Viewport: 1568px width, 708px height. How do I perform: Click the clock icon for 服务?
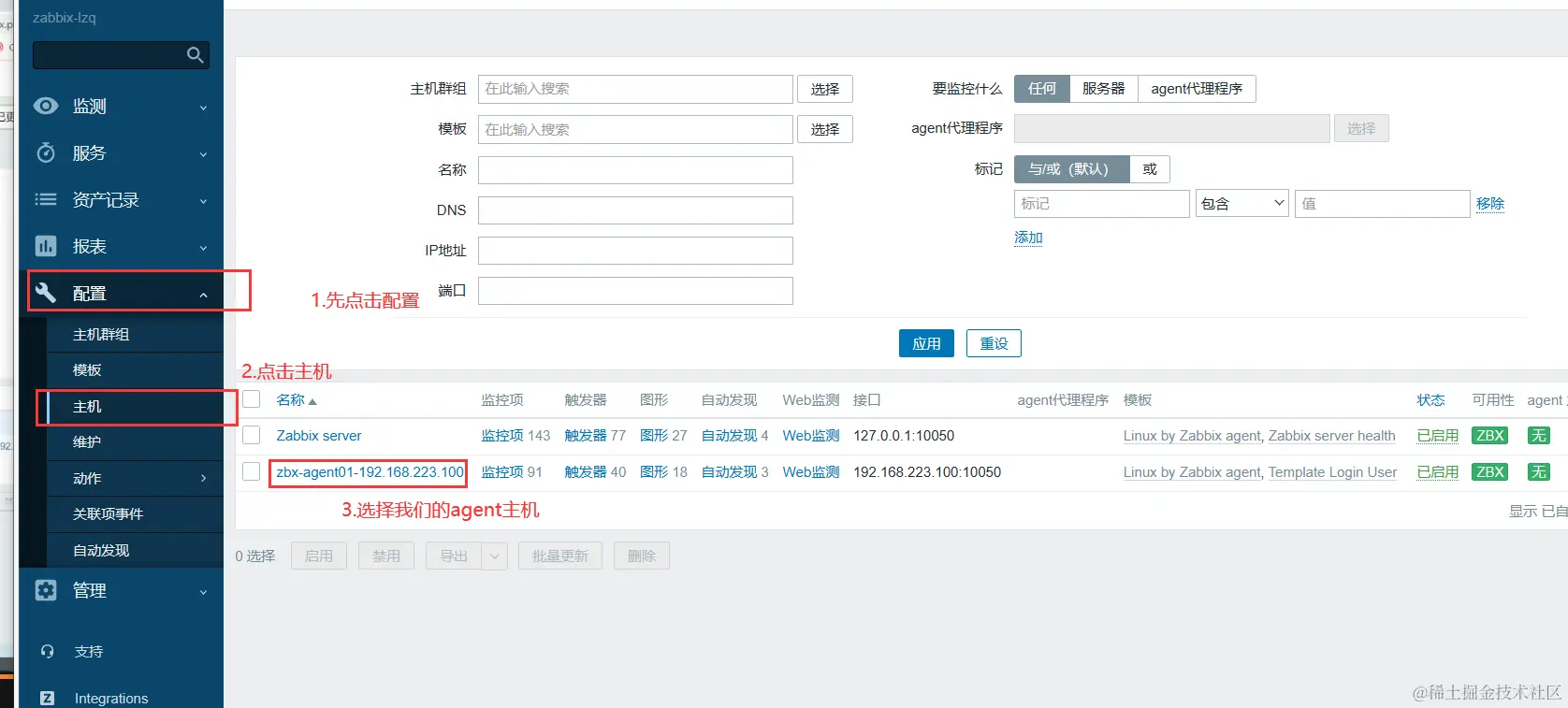click(46, 152)
